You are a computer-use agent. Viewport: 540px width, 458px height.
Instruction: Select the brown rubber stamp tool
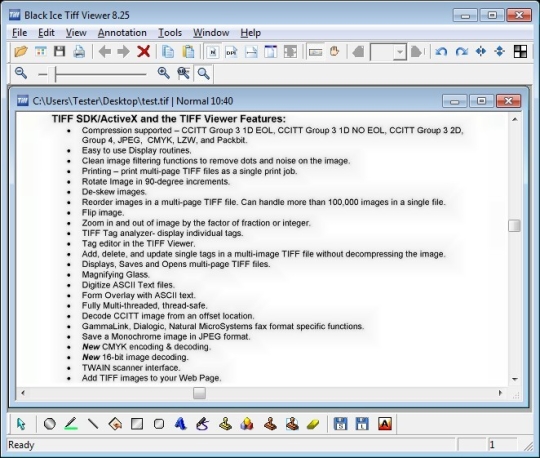coord(270,424)
